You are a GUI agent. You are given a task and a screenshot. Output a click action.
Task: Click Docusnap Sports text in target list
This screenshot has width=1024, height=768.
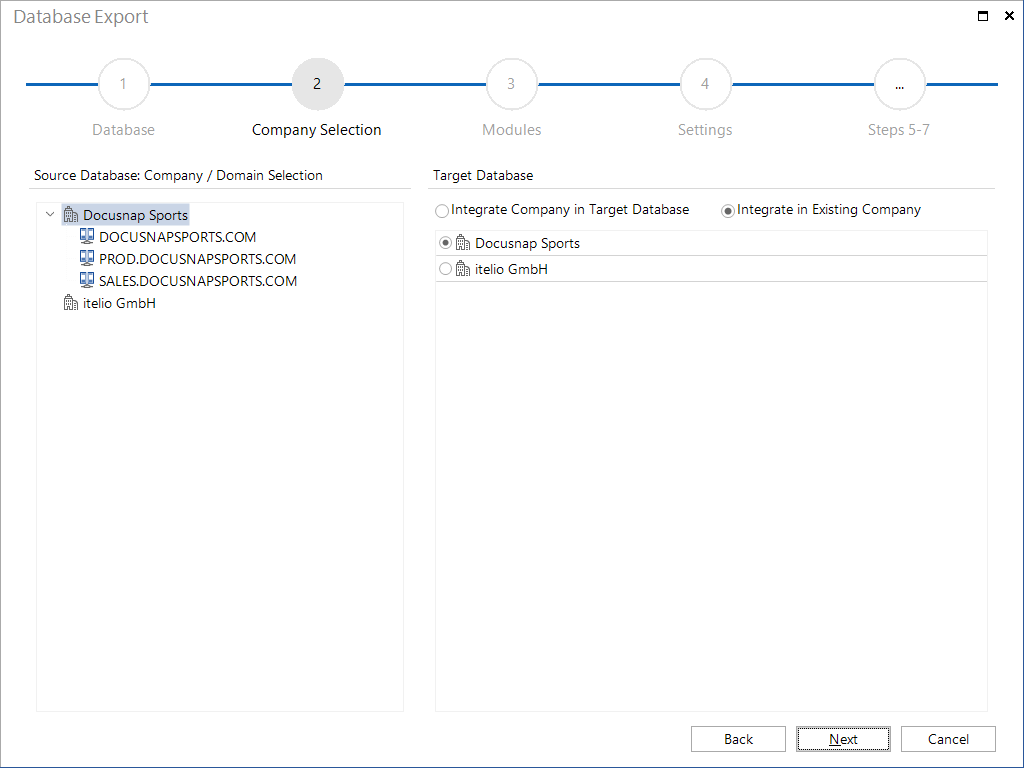click(527, 243)
